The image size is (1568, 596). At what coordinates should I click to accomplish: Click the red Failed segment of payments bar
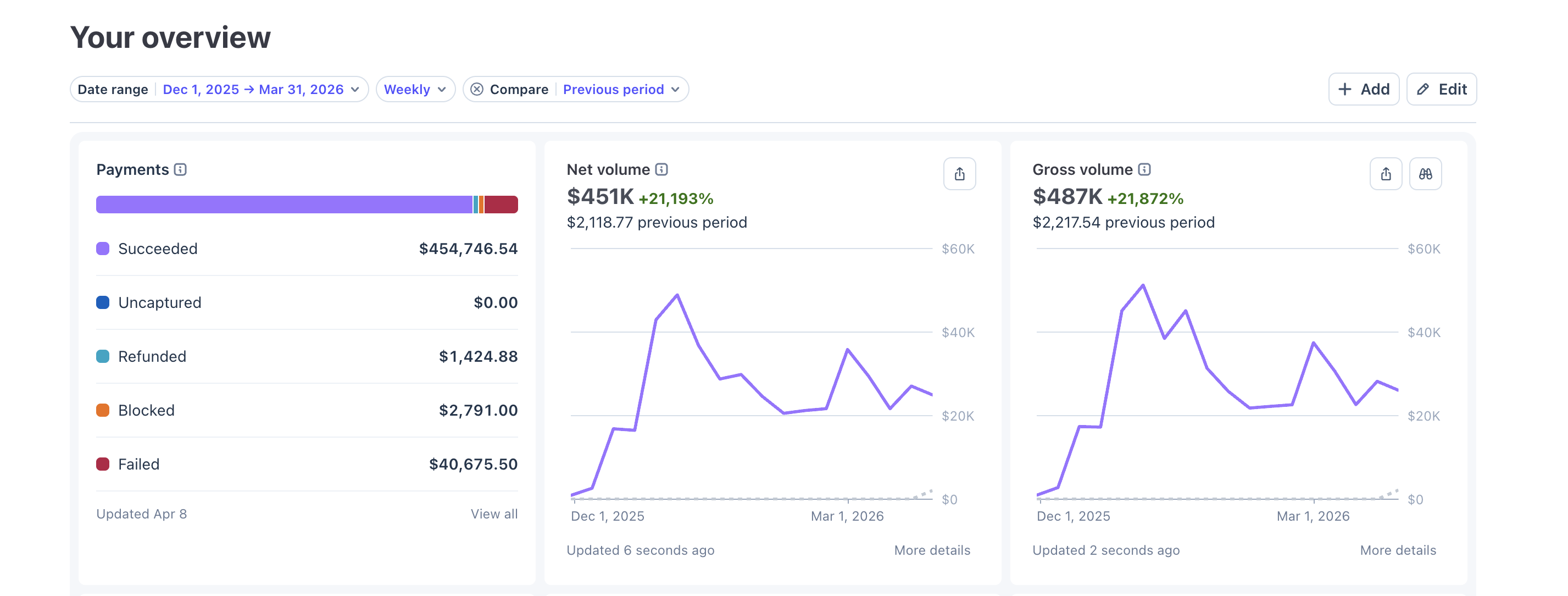tap(501, 205)
